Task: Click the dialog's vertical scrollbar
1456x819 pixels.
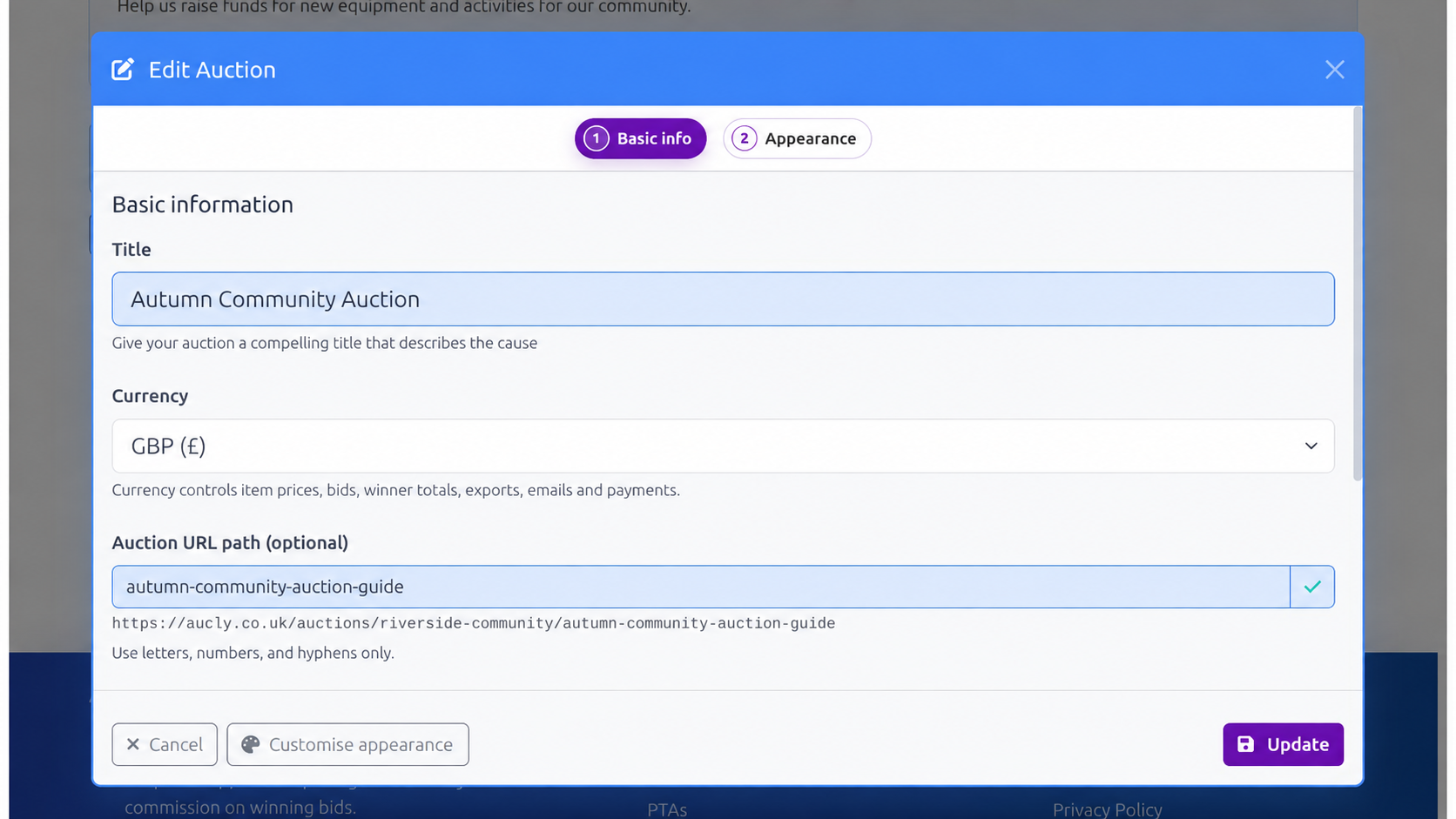Action: [1358, 293]
